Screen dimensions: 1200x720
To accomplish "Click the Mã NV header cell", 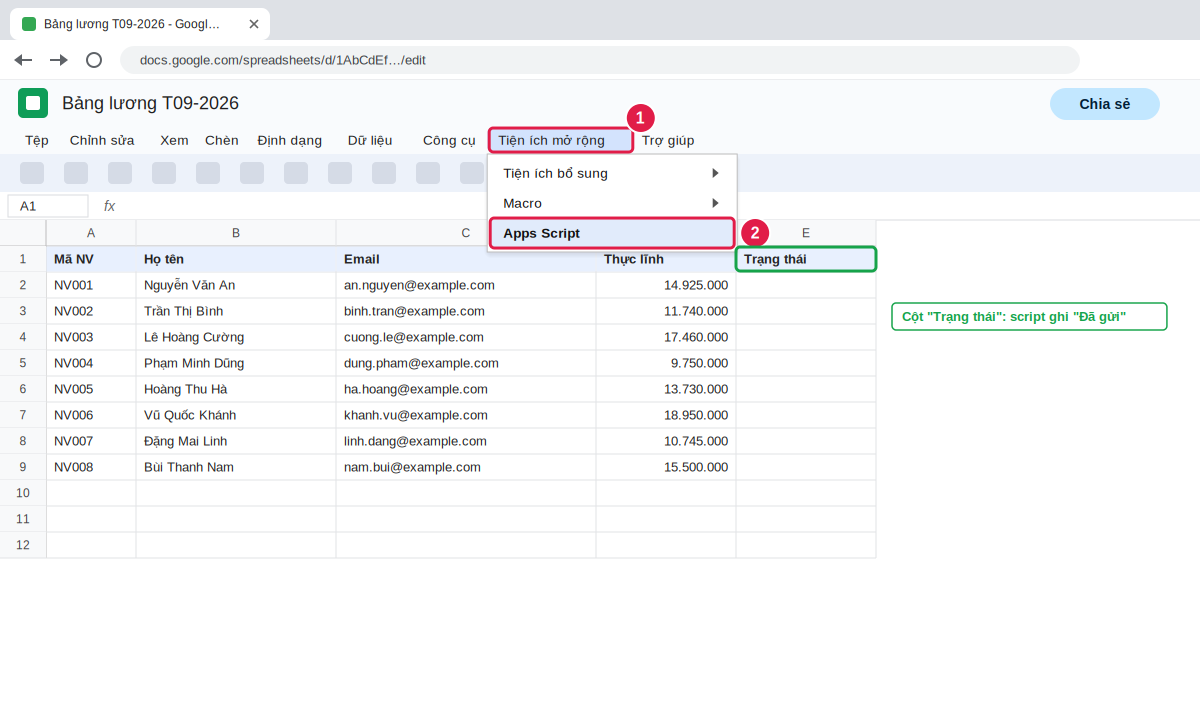I will (91, 259).
